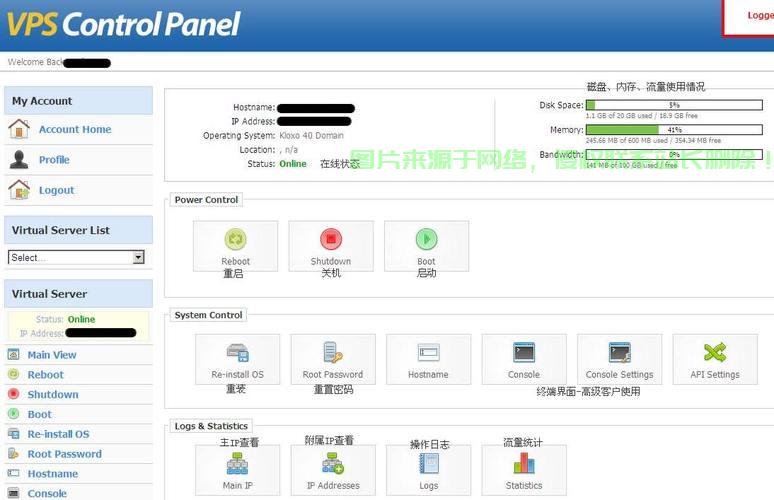Click the My Account section header
This screenshot has width=774, height=500.
(78, 101)
